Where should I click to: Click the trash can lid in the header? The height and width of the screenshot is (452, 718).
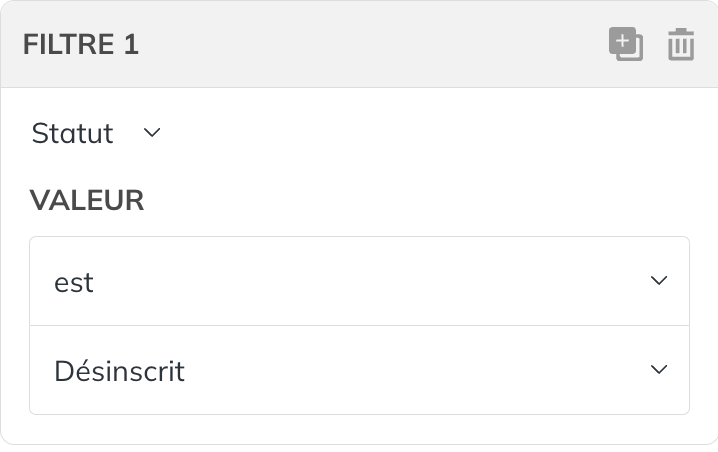pyautogui.click(x=681, y=32)
